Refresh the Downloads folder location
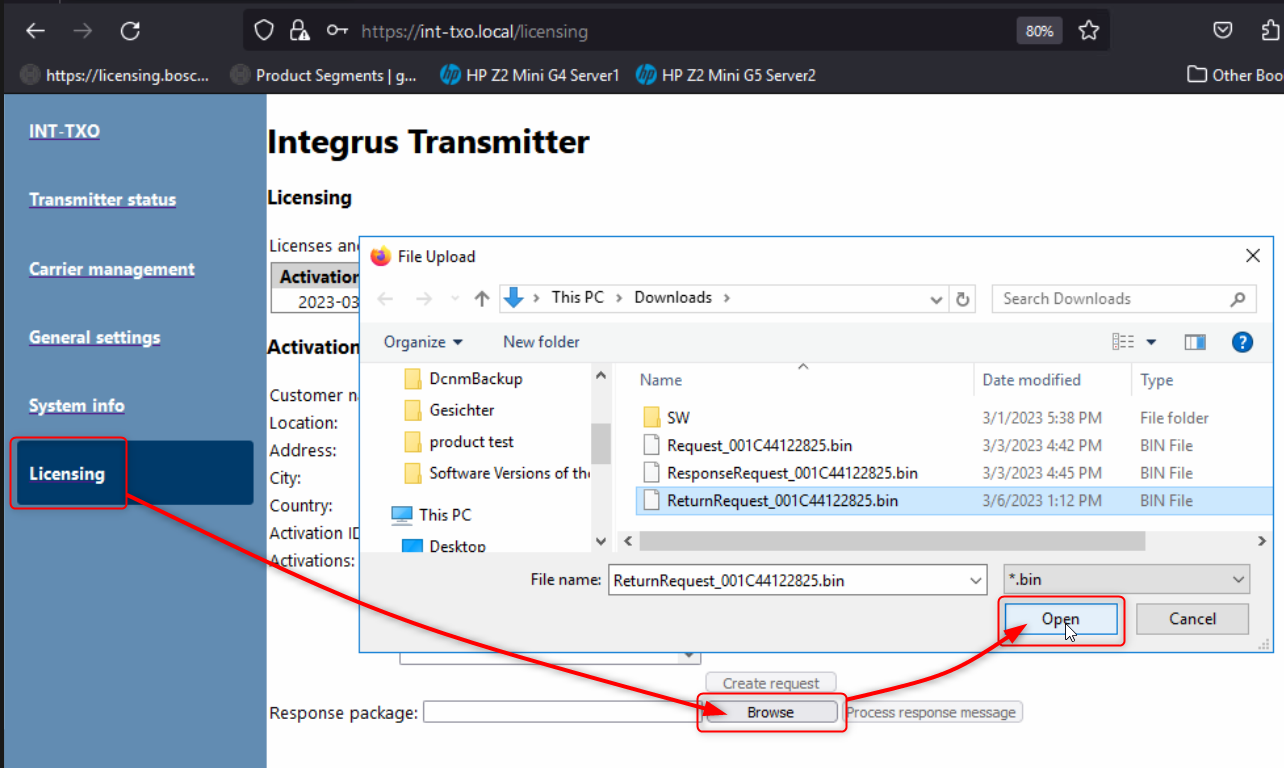 tap(963, 298)
